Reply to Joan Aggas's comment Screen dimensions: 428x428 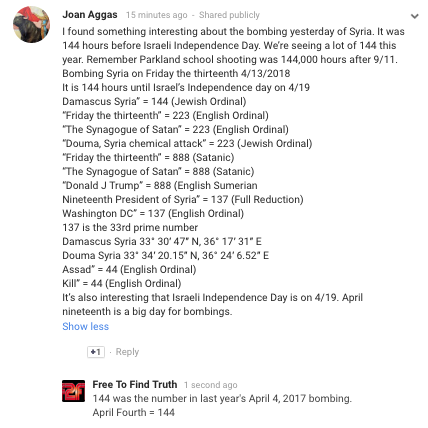(127, 352)
